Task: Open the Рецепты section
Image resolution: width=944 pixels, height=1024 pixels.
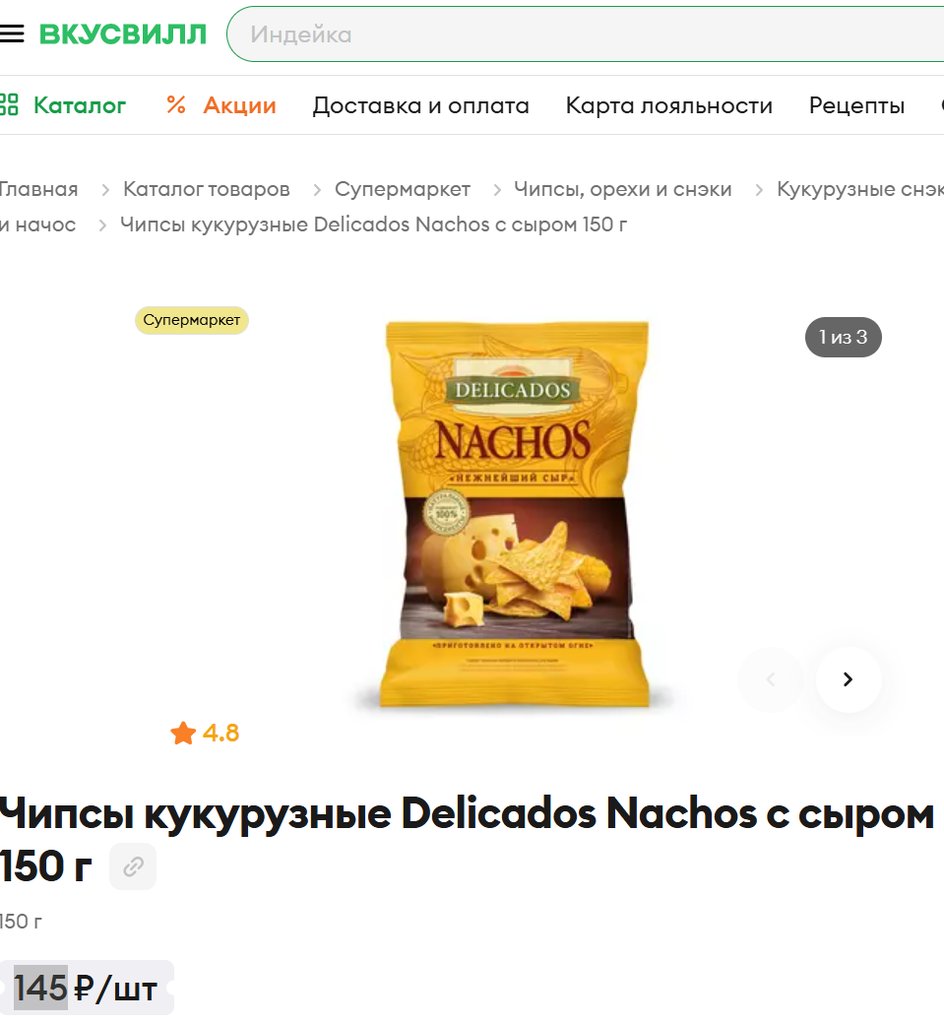Action: 857,105
